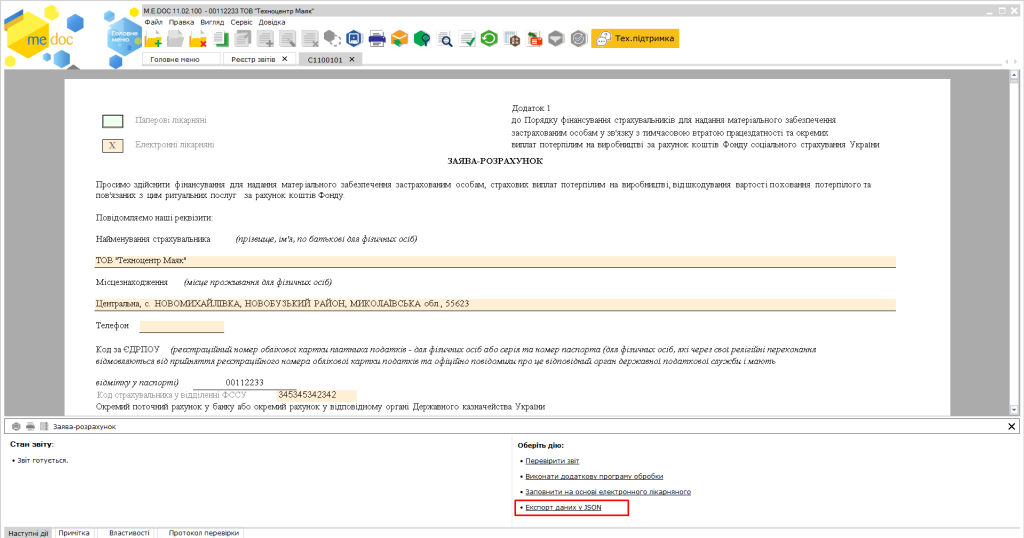Toggle the Паперові лікарняні checkbox
Image resolution: width=1024 pixels, height=538 pixels.
click(113, 121)
